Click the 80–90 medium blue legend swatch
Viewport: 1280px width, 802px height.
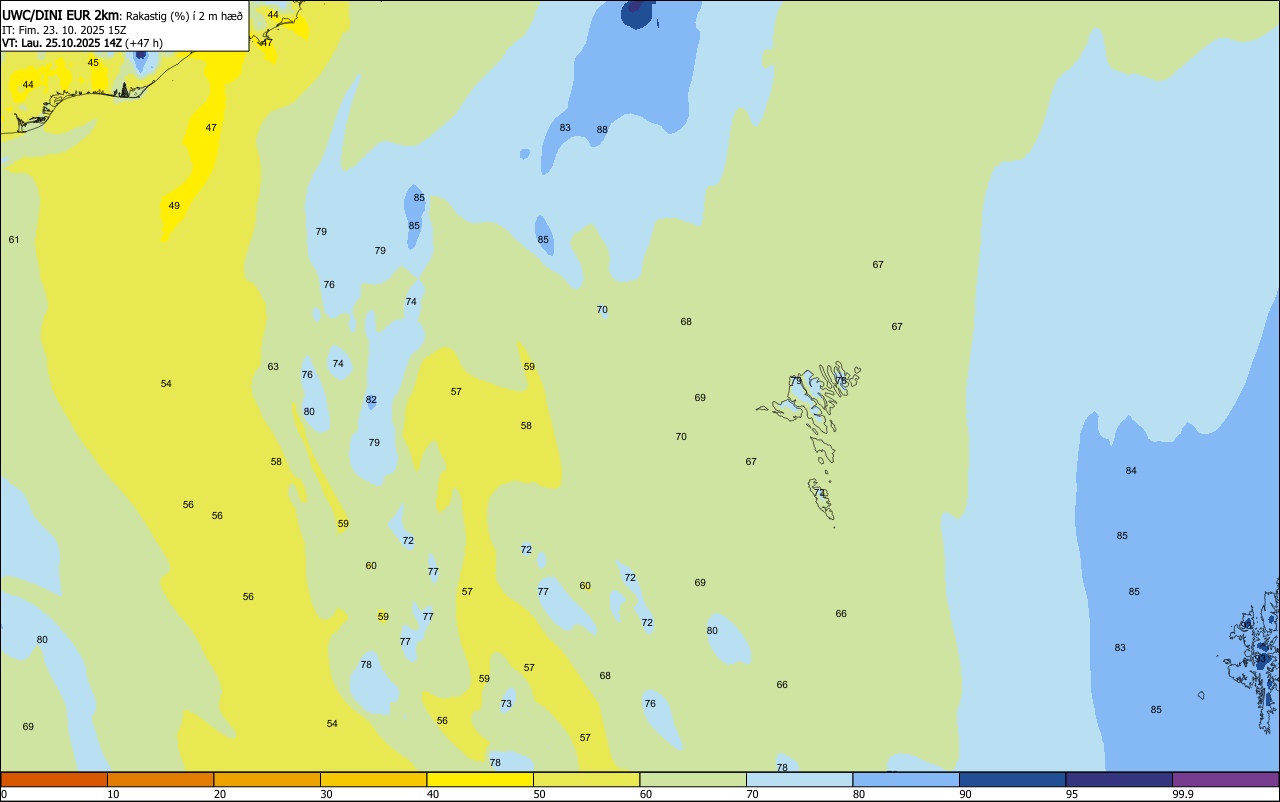[906, 779]
